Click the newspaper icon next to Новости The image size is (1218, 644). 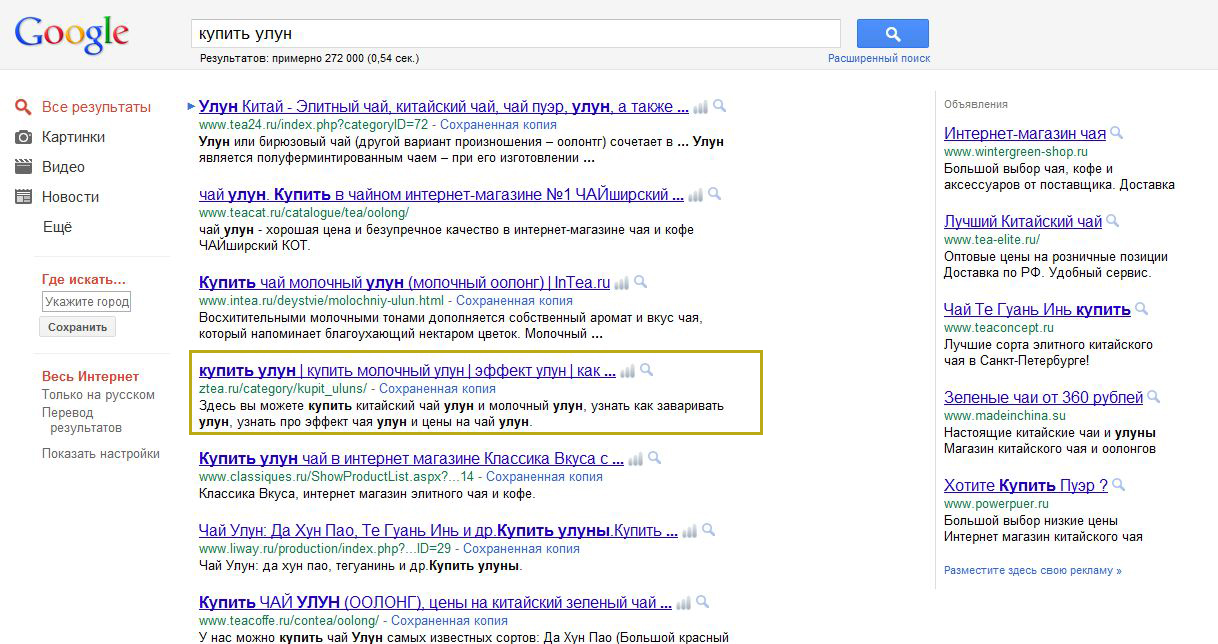pyautogui.click(x=24, y=197)
